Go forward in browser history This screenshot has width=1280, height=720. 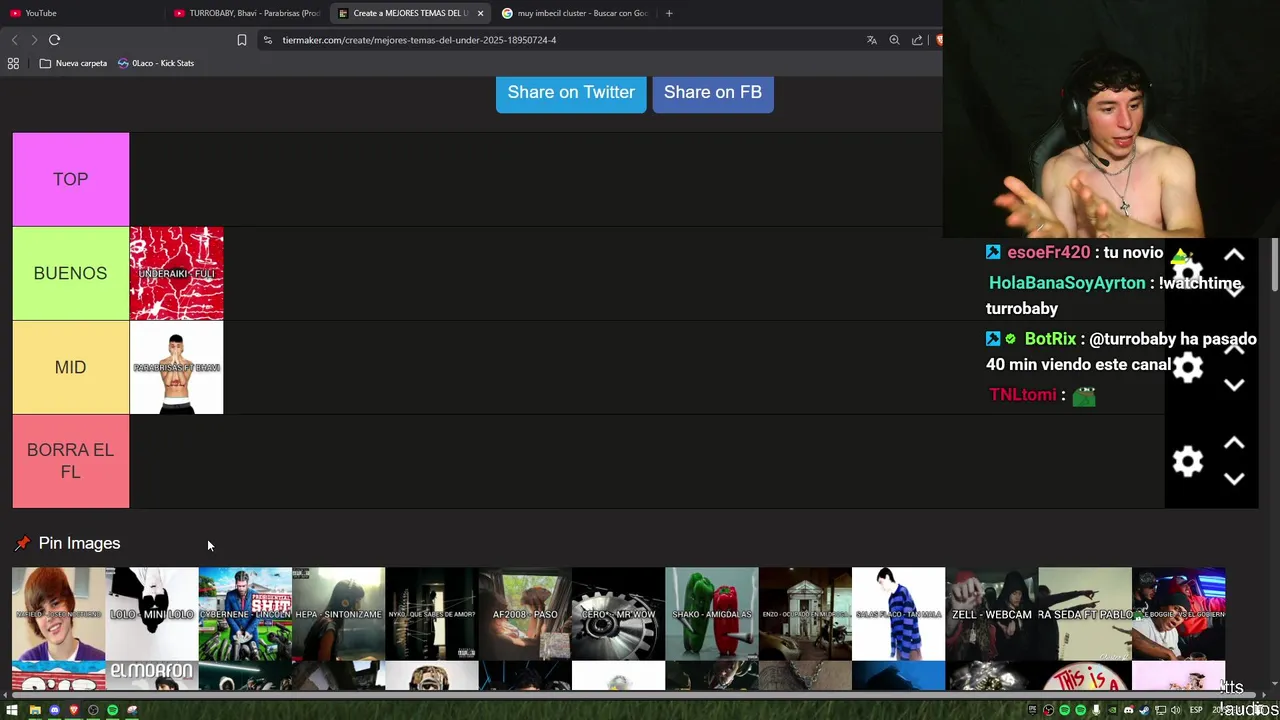[34, 40]
